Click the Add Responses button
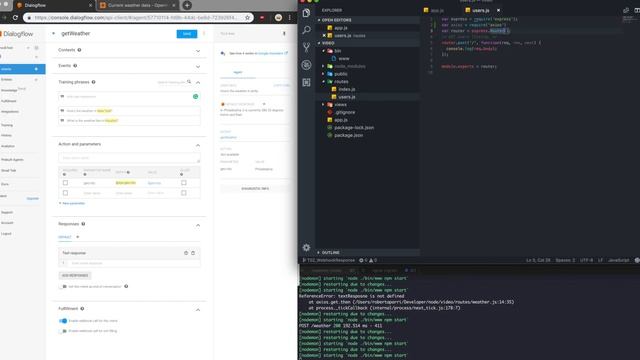The width and height of the screenshot is (640, 360). click(x=75, y=276)
